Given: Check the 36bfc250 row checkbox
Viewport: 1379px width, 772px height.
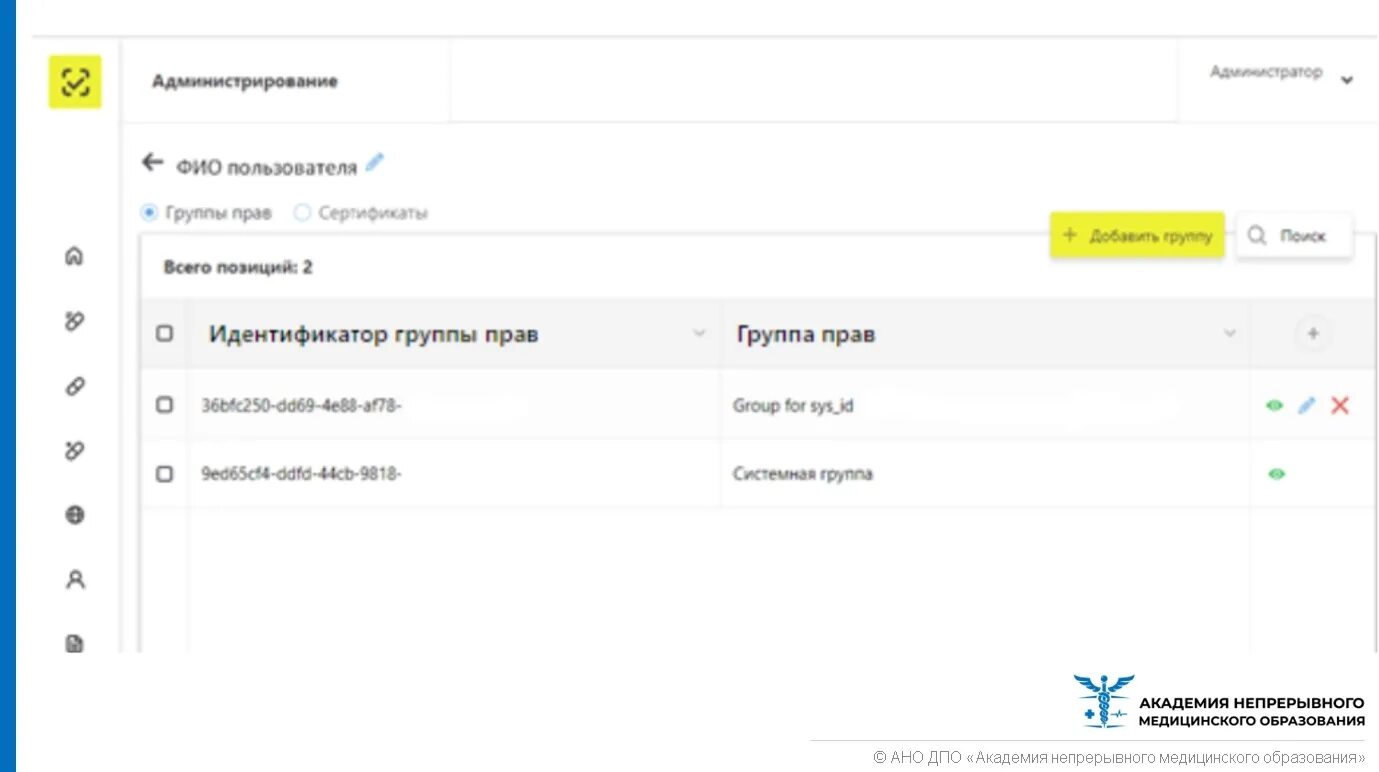Looking at the screenshot, I should pos(165,405).
